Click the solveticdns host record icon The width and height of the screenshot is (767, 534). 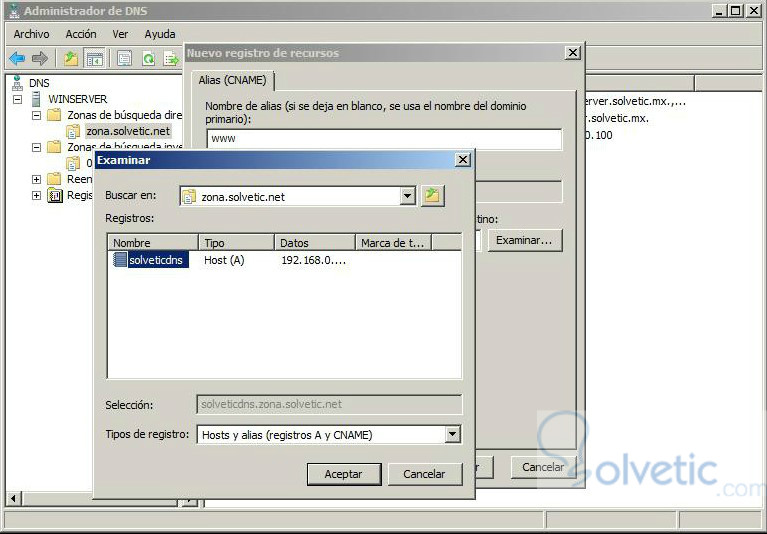[x=120, y=260]
